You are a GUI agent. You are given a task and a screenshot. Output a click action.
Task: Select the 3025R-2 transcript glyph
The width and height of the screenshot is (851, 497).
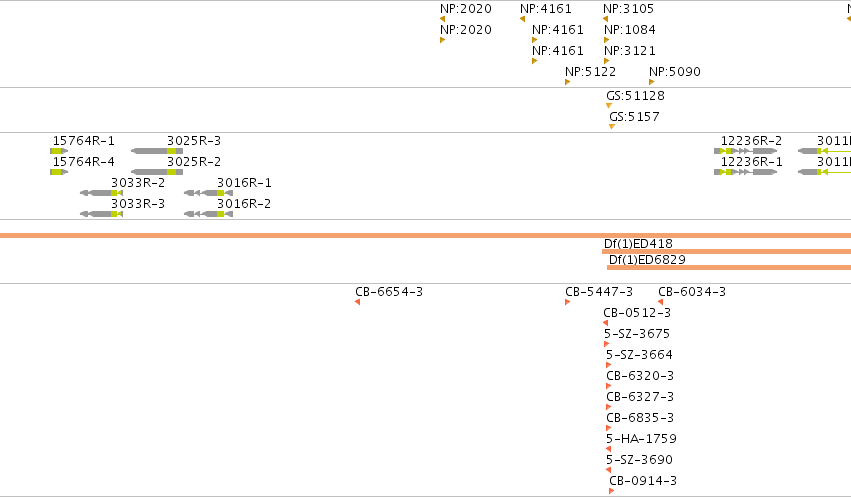pos(157,172)
